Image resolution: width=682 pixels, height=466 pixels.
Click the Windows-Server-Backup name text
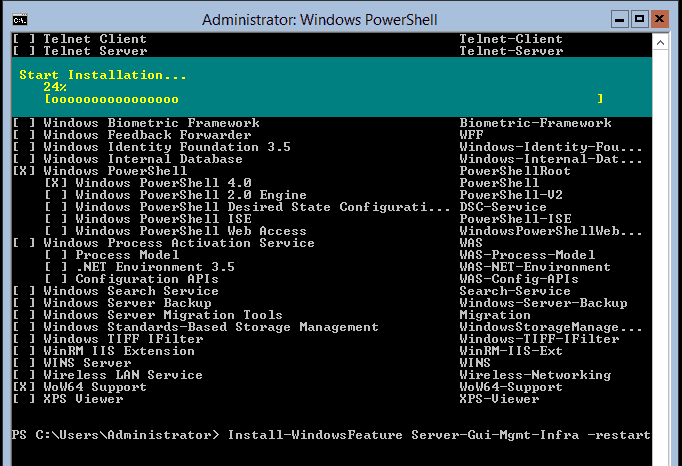(543, 303)
